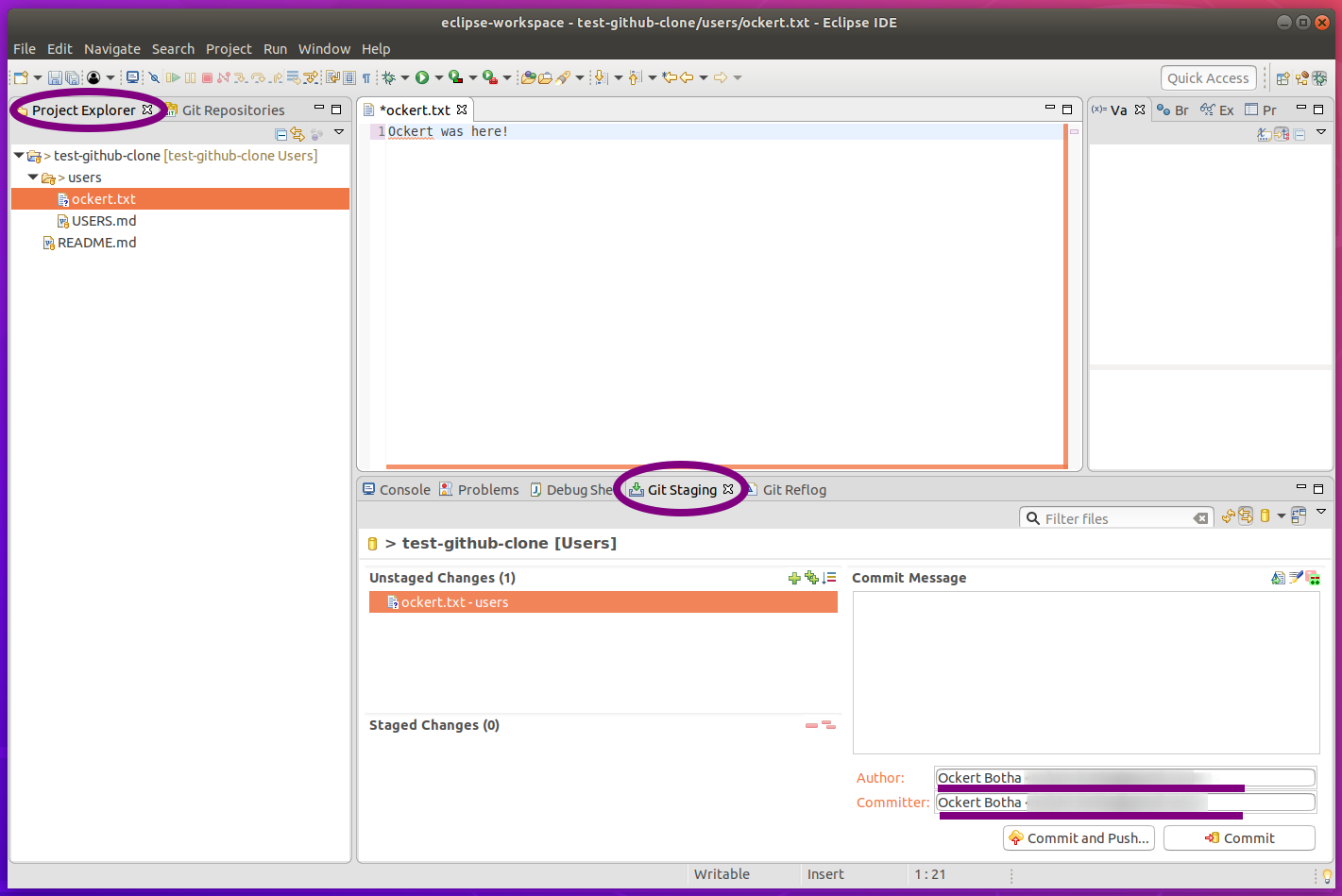Click the Commit and Push button
The image size is (1342, 896).
(x=1079, y=838)
